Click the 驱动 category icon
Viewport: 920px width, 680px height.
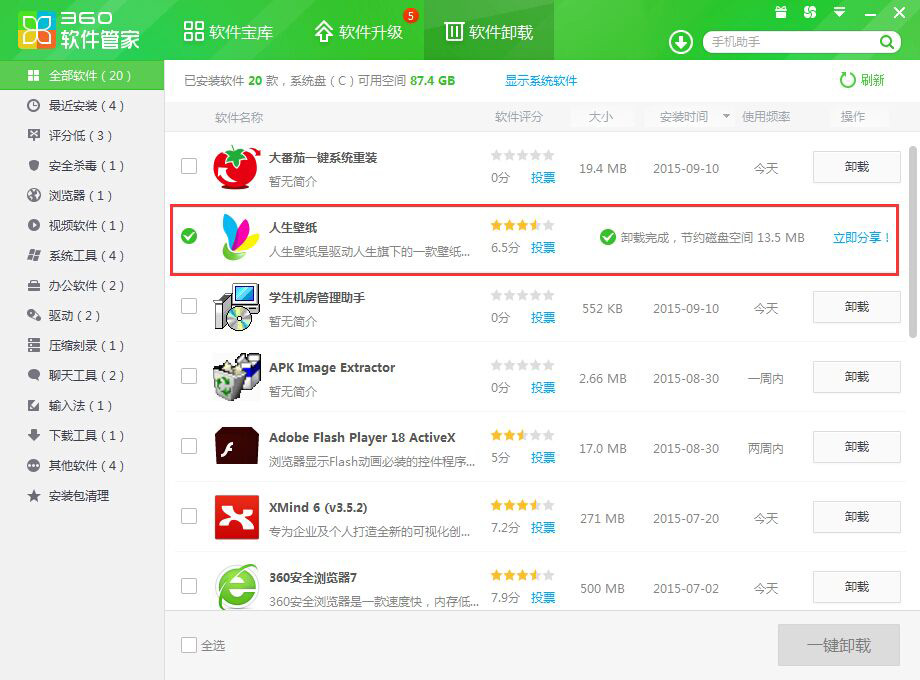point(34,316)
